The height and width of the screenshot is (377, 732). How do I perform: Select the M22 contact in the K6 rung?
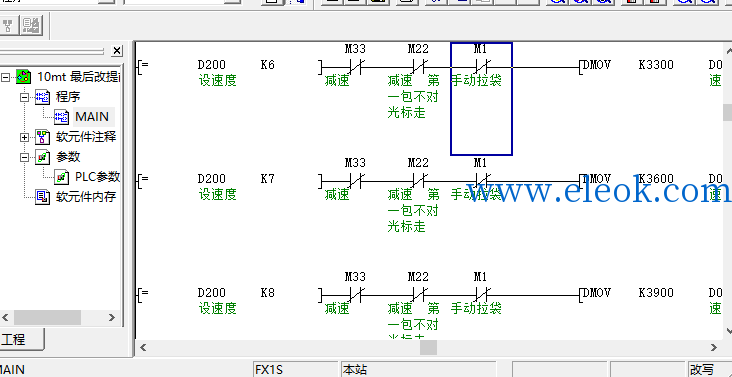pos(418,67)
